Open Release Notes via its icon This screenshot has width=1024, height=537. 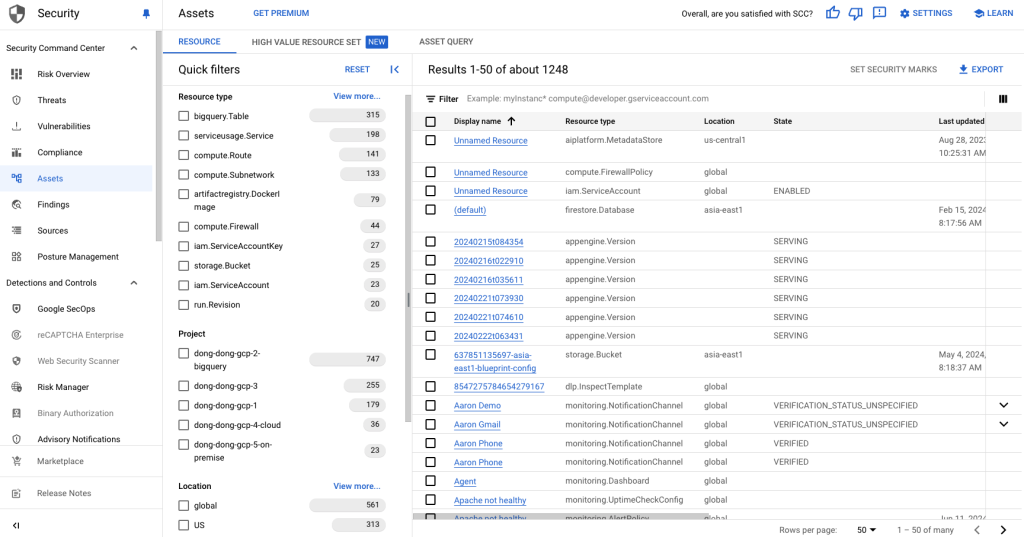coord(16,493)
